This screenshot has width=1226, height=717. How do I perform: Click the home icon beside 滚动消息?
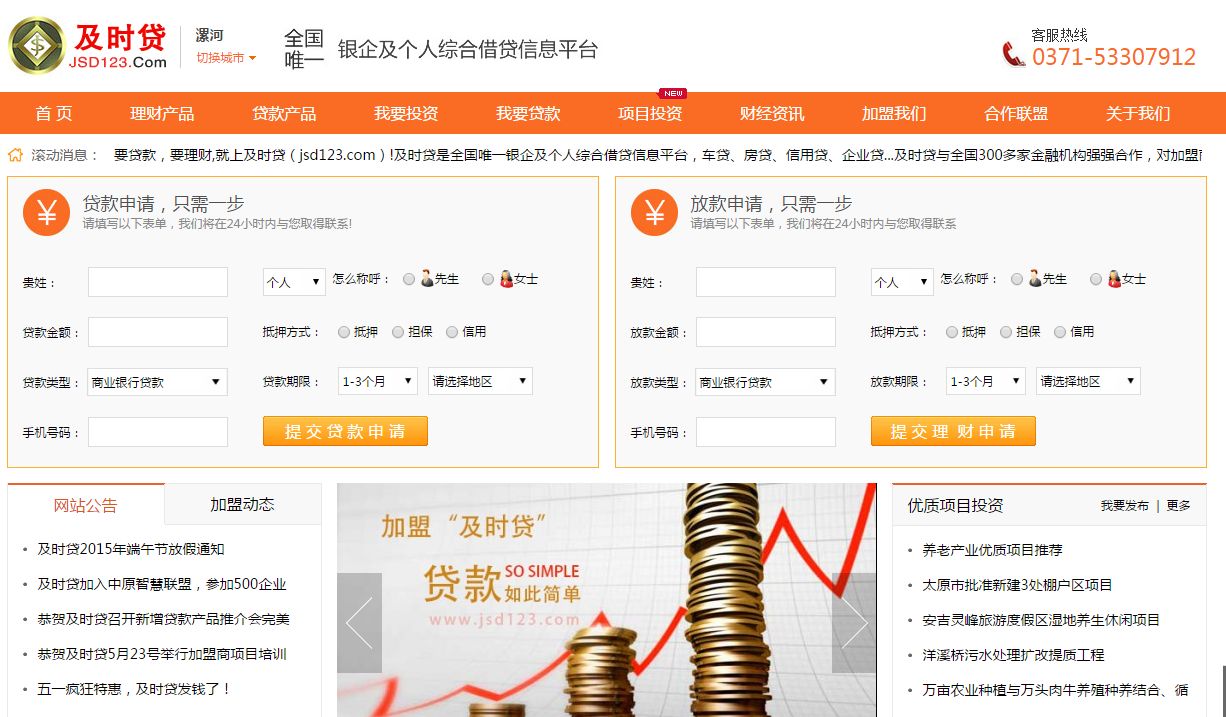(x=16, y=155)
